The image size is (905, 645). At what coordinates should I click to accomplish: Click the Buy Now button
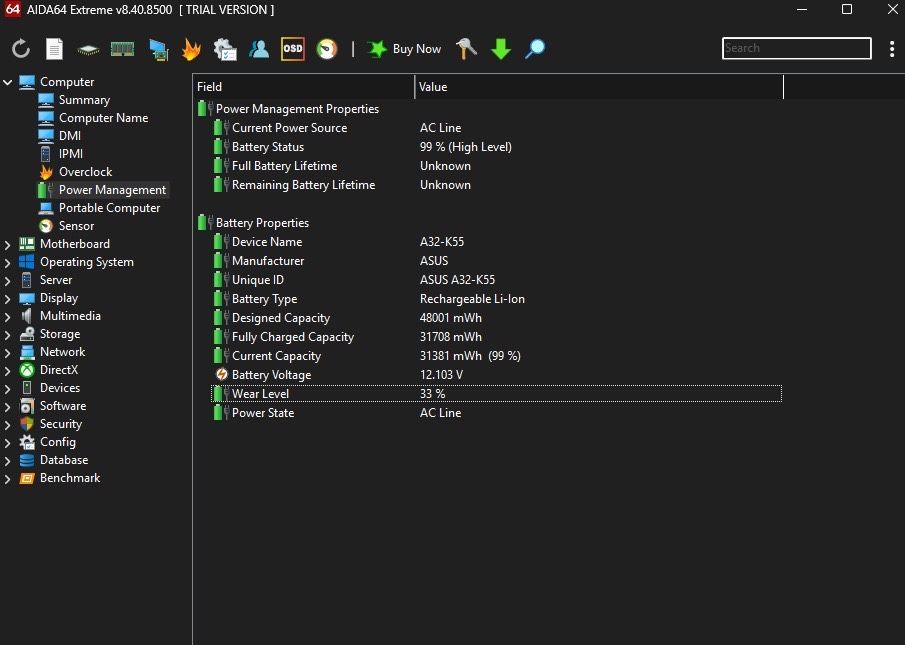point(404,49)
